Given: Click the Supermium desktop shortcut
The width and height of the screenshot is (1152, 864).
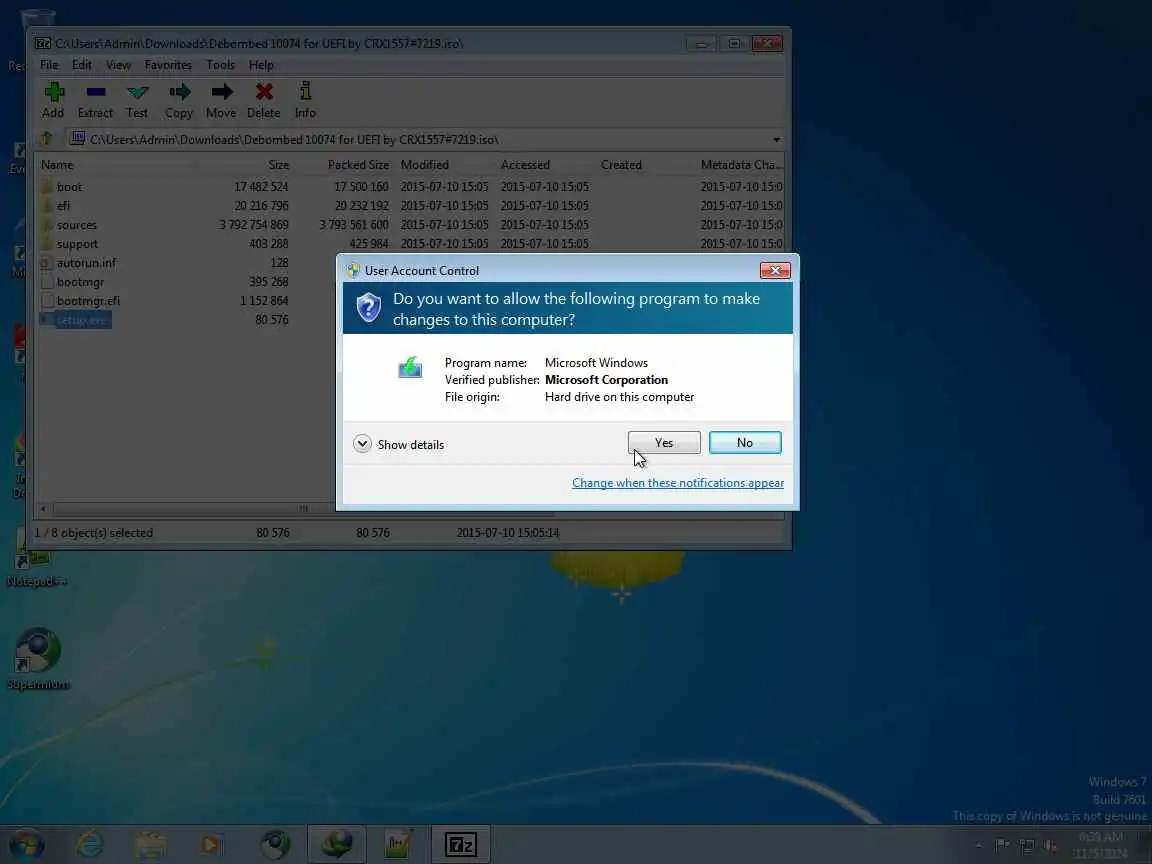Looking at the screenshot, I should coord(37,659).
